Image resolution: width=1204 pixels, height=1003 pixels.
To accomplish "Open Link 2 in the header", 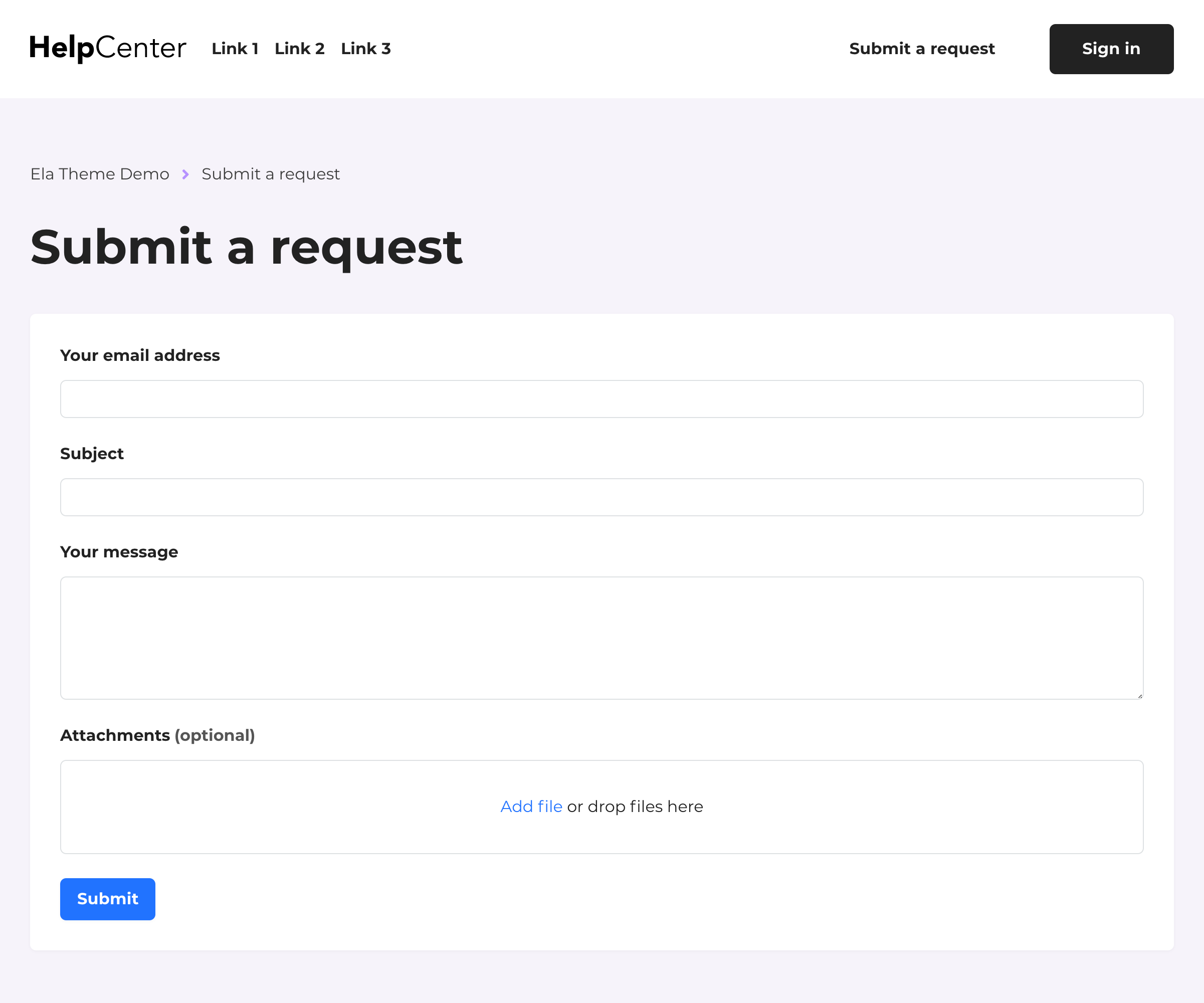I will tap(299, 49).
